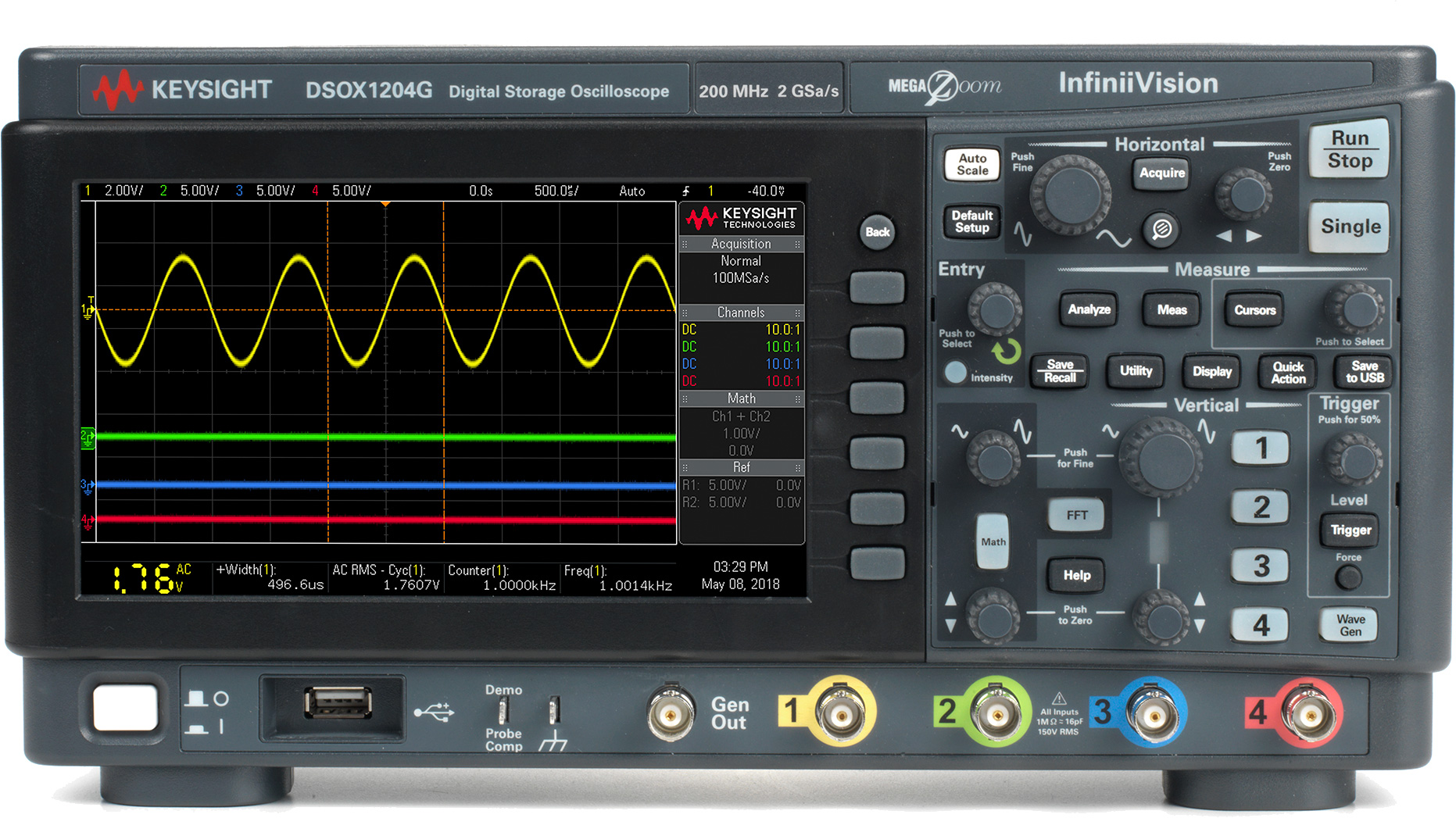1456x818 pixels.
Task: Enable channel 1 input
Action: point(1260,448)
